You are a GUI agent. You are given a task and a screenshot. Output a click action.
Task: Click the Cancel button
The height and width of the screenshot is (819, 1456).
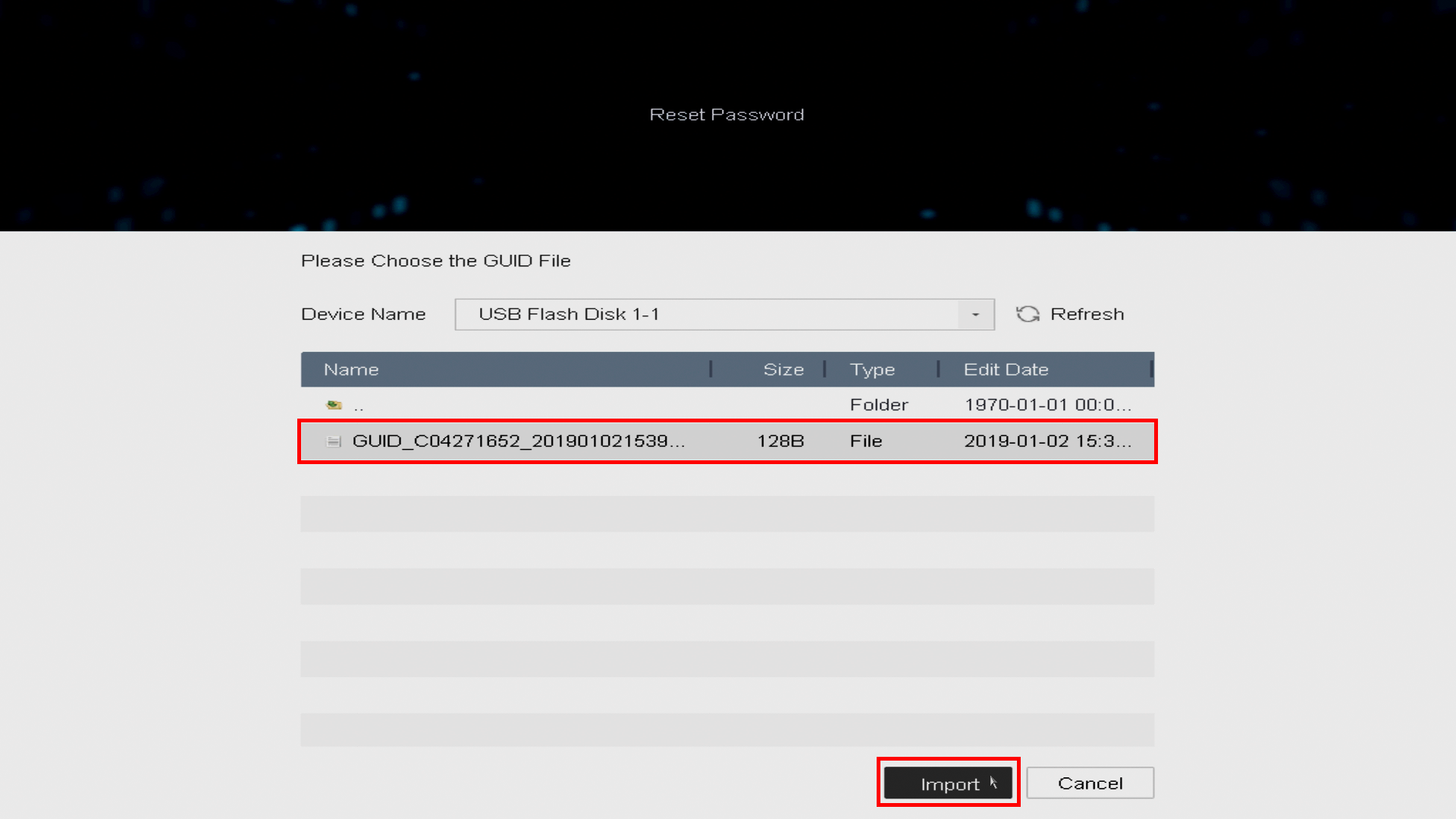(x=1090, y=783)
